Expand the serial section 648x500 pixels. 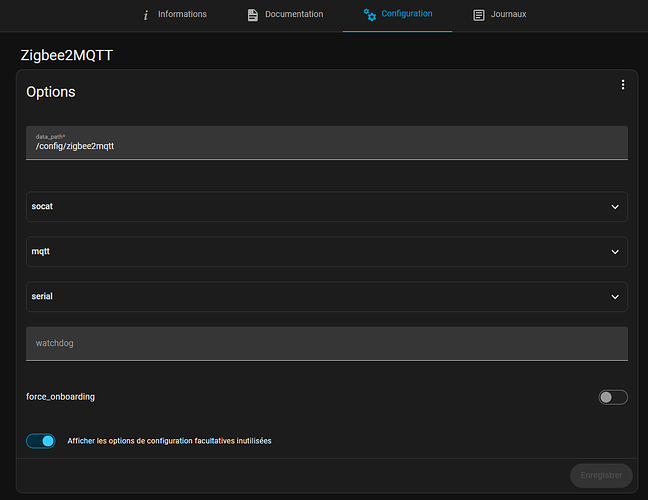pos(327,297)
